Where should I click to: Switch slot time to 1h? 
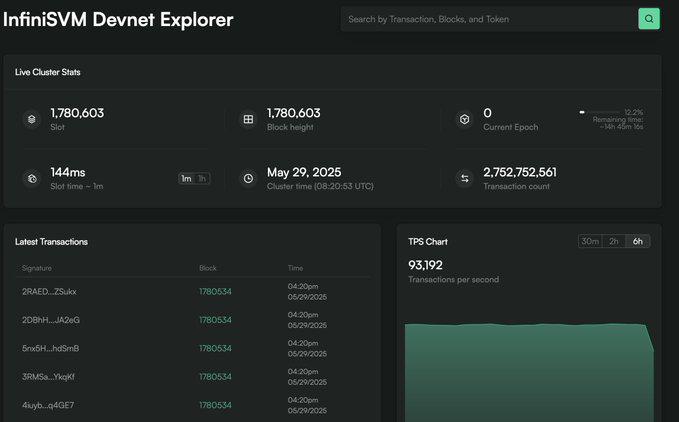click(202, 179)
